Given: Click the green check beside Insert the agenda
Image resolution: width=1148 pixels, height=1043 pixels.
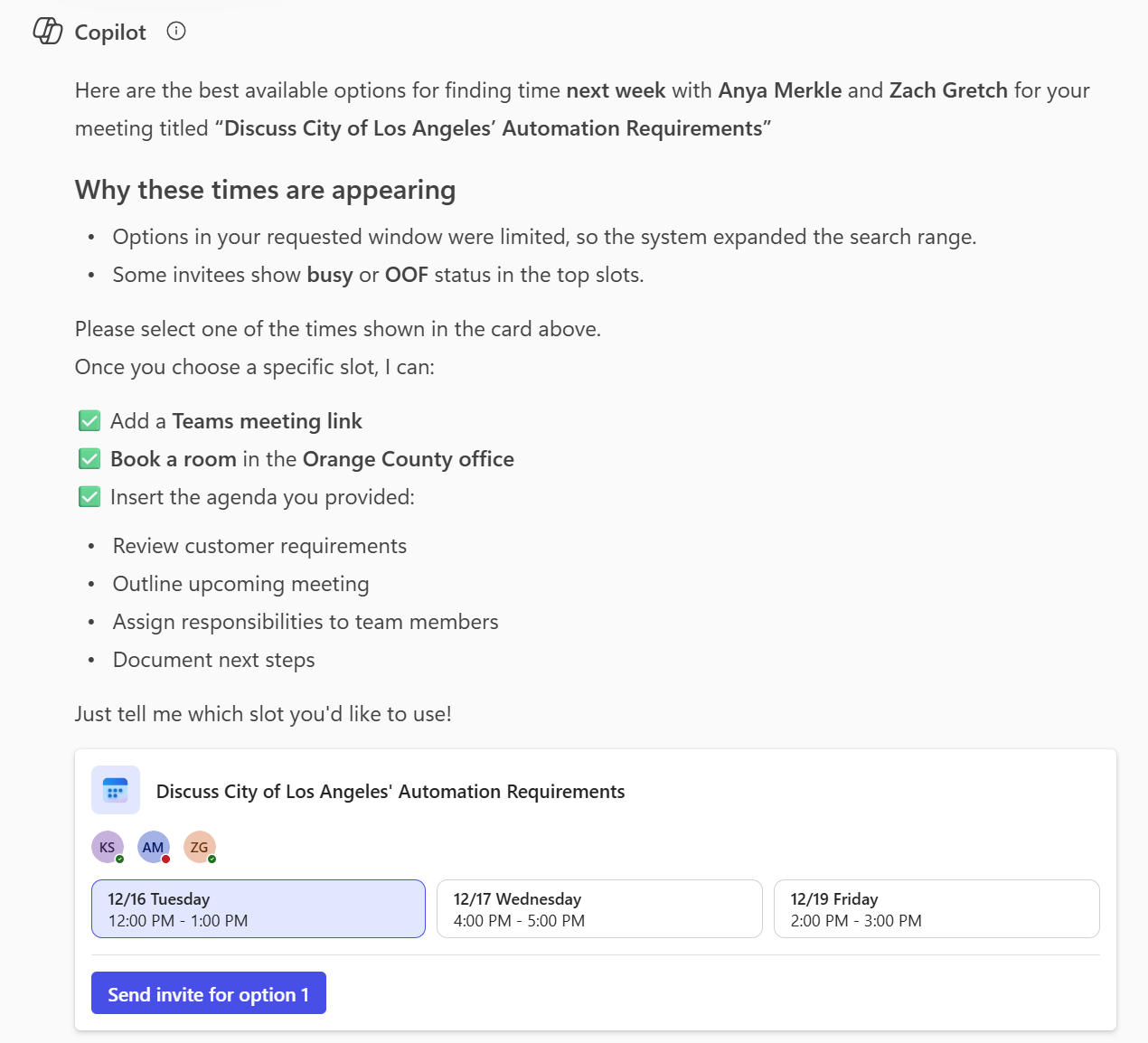Looking at the screenshot, I should pos(89,497).
